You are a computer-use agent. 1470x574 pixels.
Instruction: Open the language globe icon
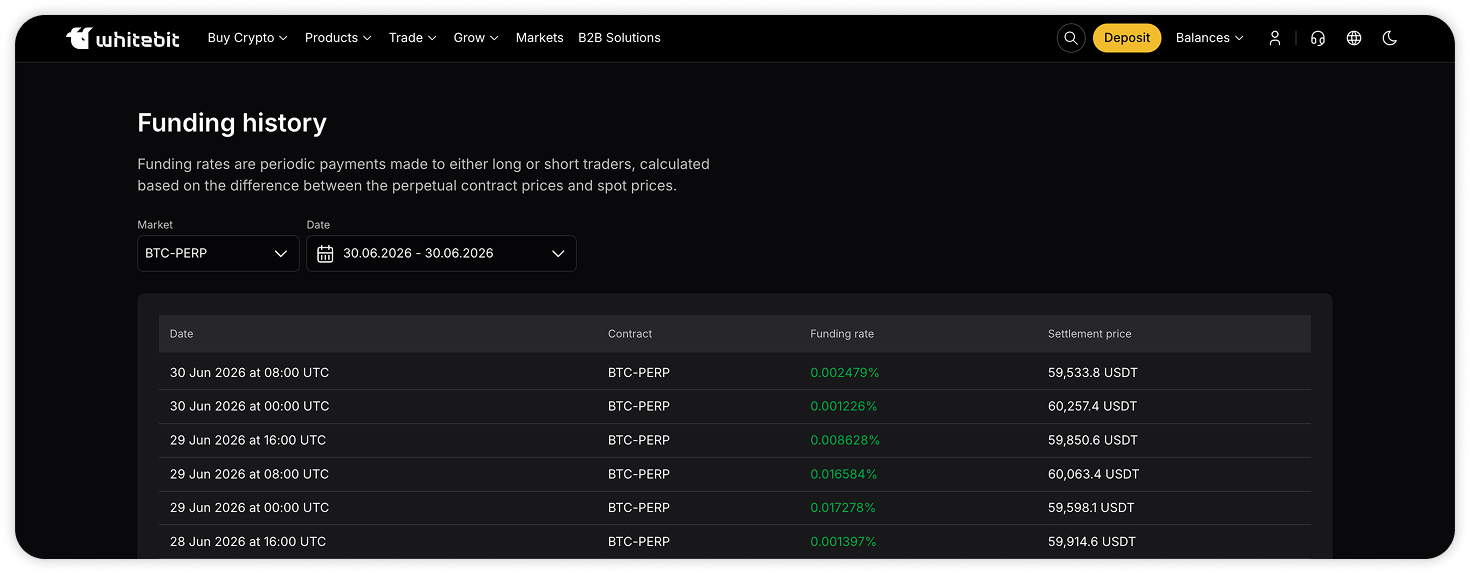tap(1354, 38)
